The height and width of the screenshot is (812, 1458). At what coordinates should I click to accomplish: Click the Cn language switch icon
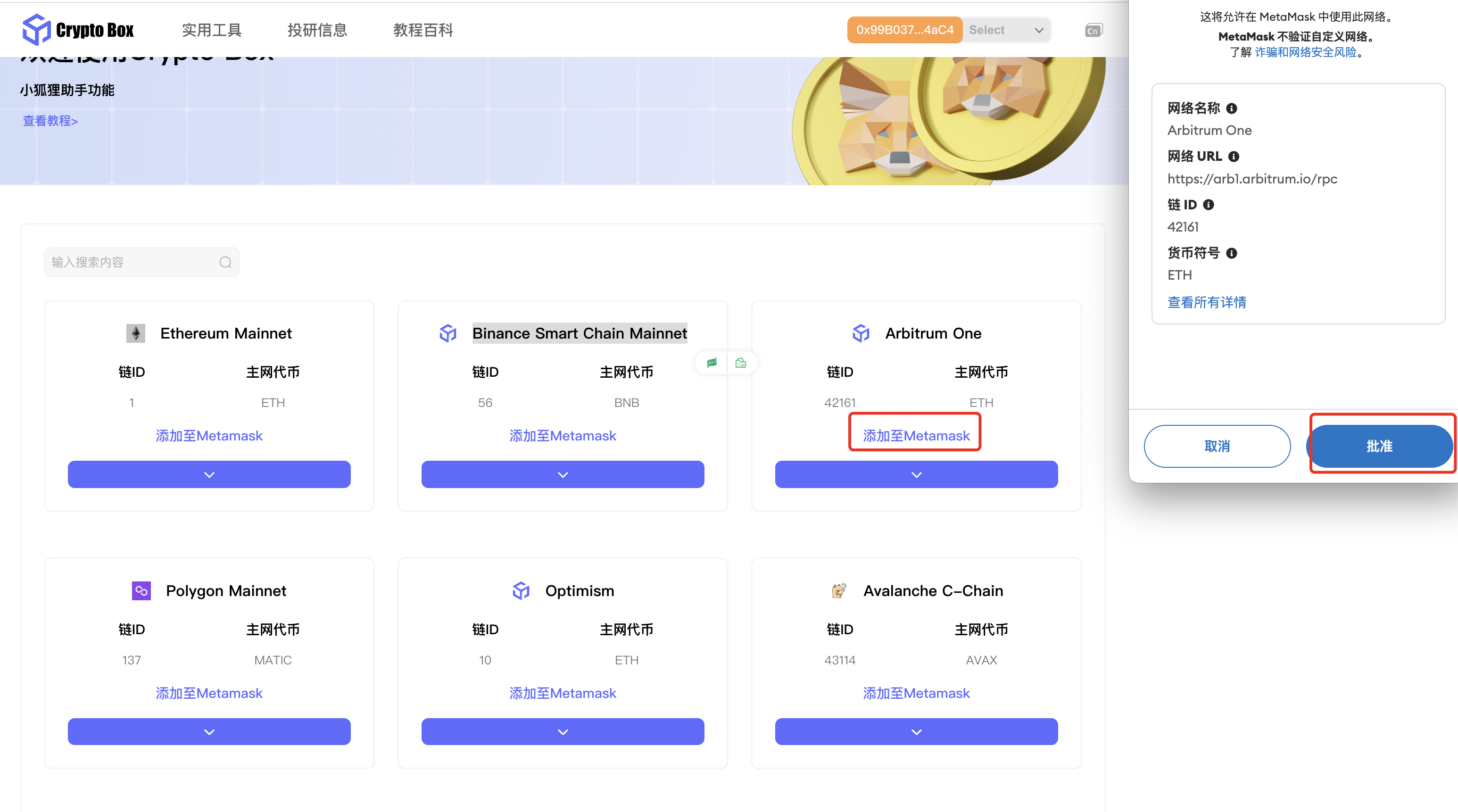pyautogui.click(x=1093, y=30)
